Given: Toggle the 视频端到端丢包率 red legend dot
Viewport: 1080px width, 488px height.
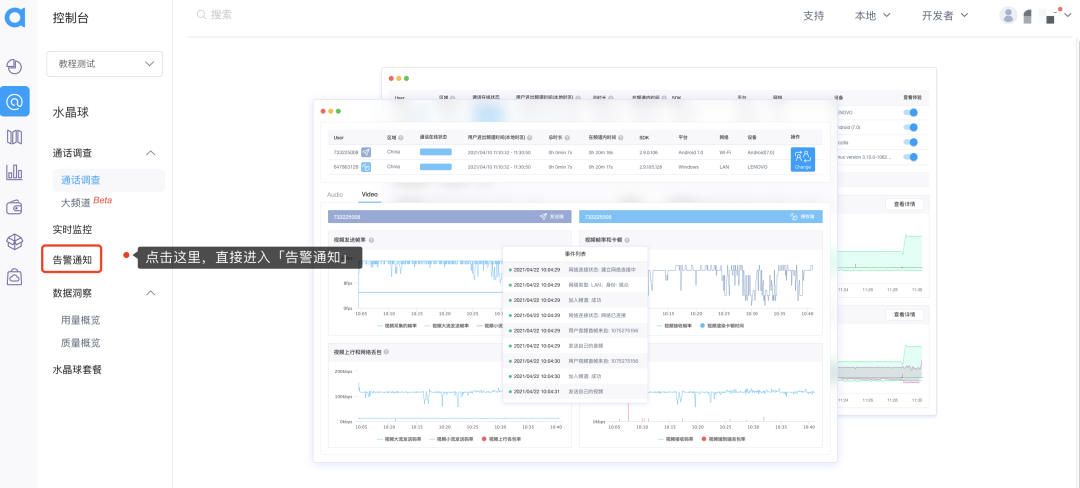Looking at the screenshot, I should point(704,438).
